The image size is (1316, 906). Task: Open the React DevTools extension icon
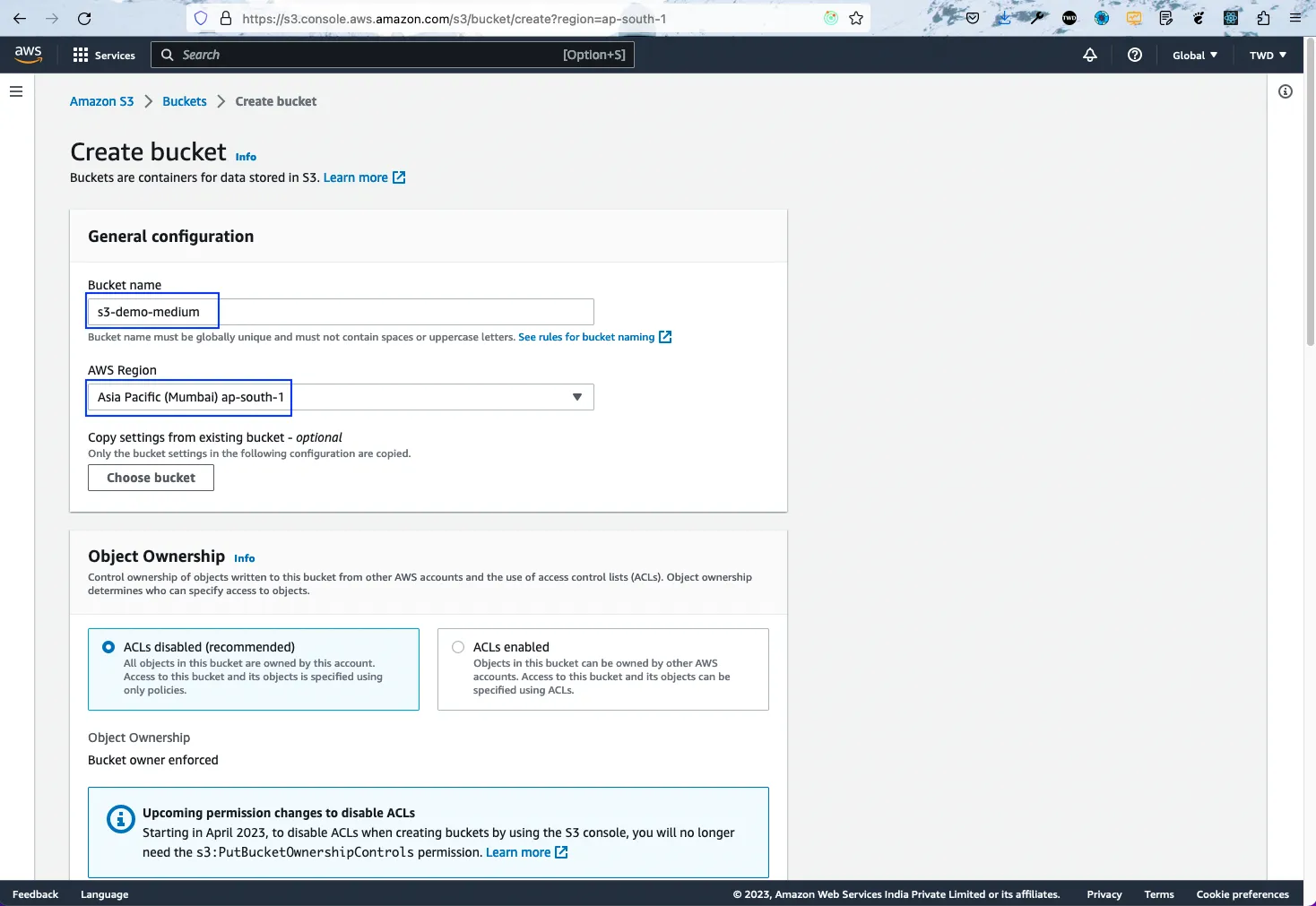point(1231,18)
